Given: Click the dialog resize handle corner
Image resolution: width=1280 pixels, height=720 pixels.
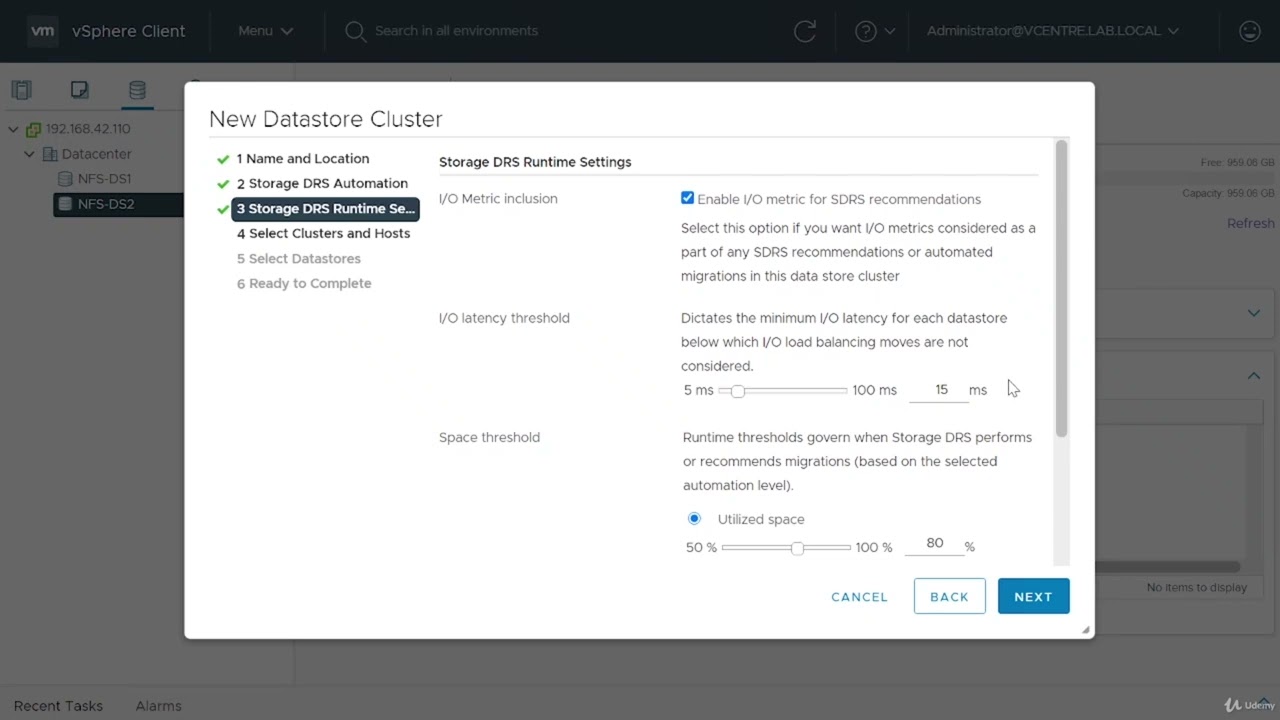Looking at the screenshot, I should click(1085, 629).
